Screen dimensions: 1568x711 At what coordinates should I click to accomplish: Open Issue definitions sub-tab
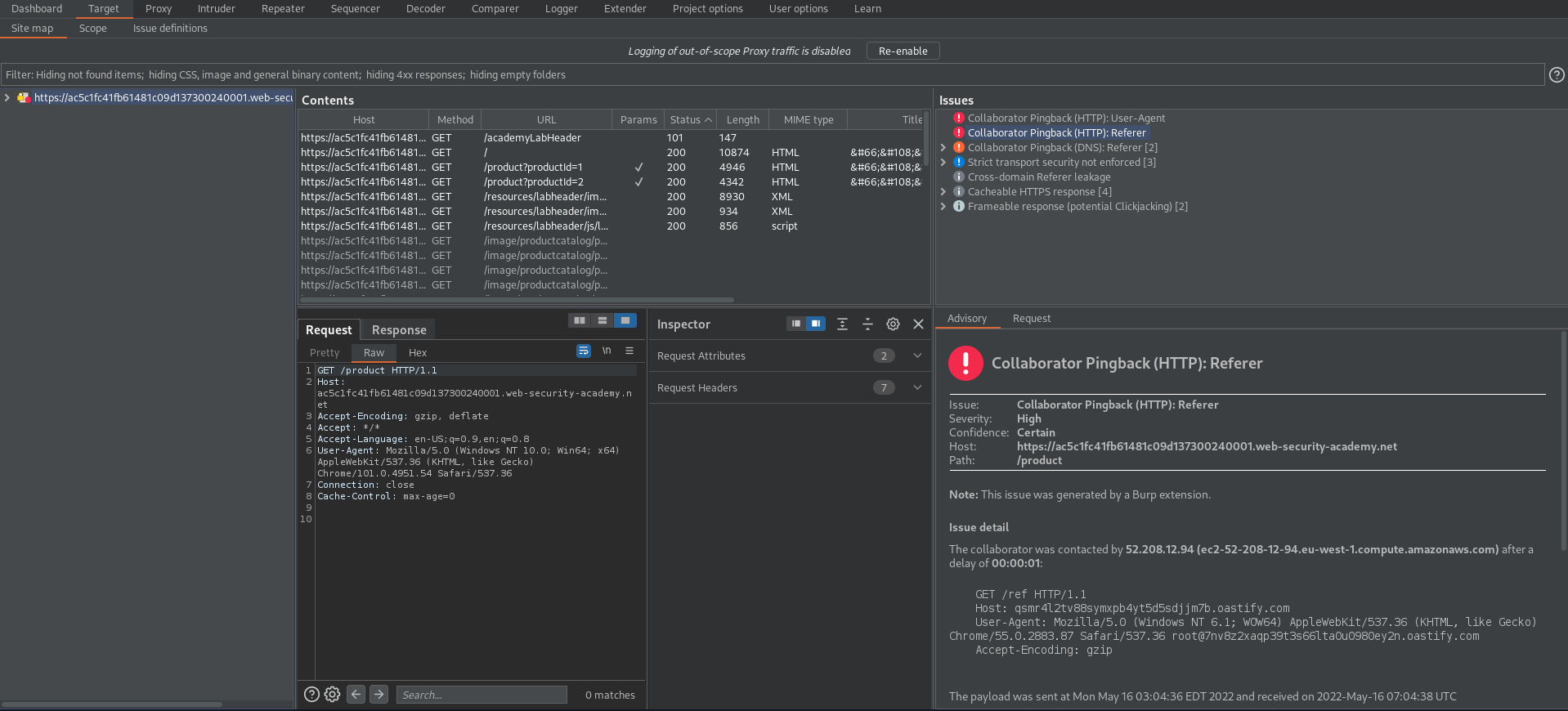(x=170, y=28)
